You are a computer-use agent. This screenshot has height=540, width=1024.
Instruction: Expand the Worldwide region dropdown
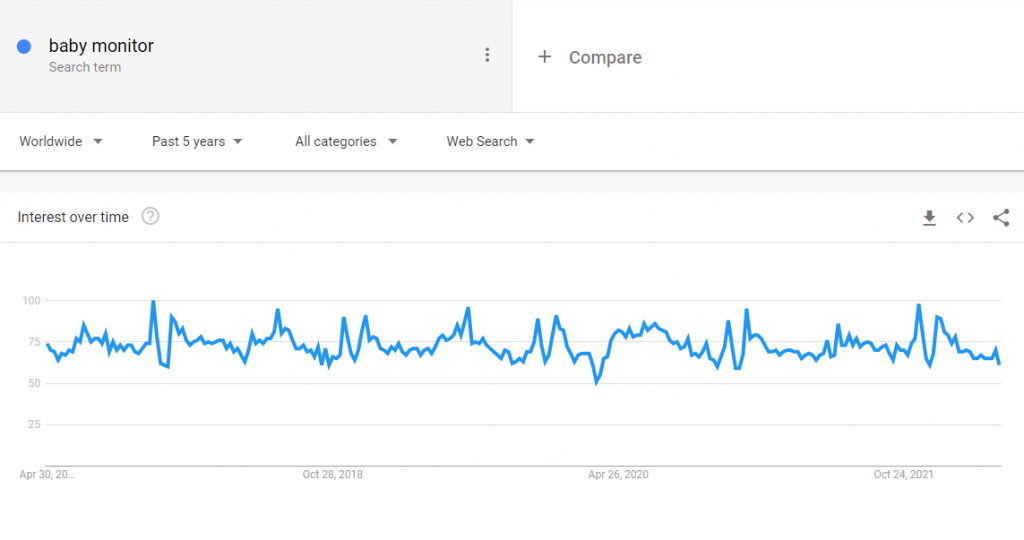click(x=61, y=141)
